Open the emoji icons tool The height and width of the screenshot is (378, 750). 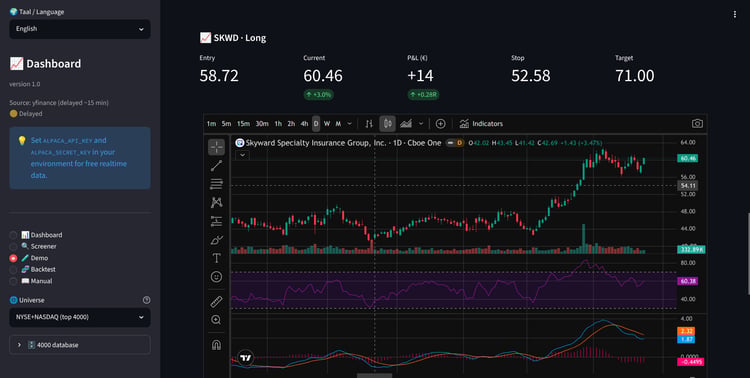(x=216, y=277)
